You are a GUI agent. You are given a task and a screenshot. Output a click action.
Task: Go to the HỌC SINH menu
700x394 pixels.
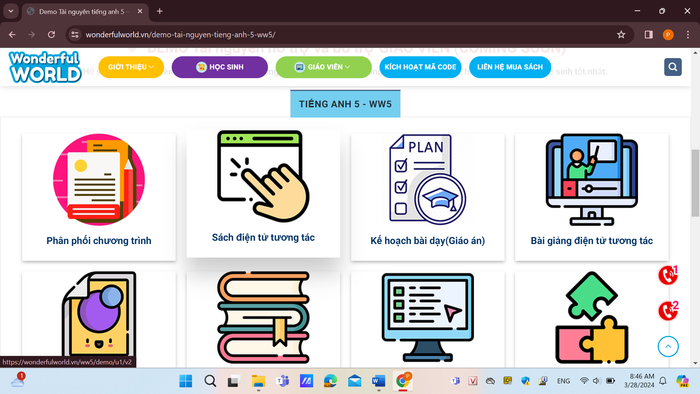tap(220, 67)
